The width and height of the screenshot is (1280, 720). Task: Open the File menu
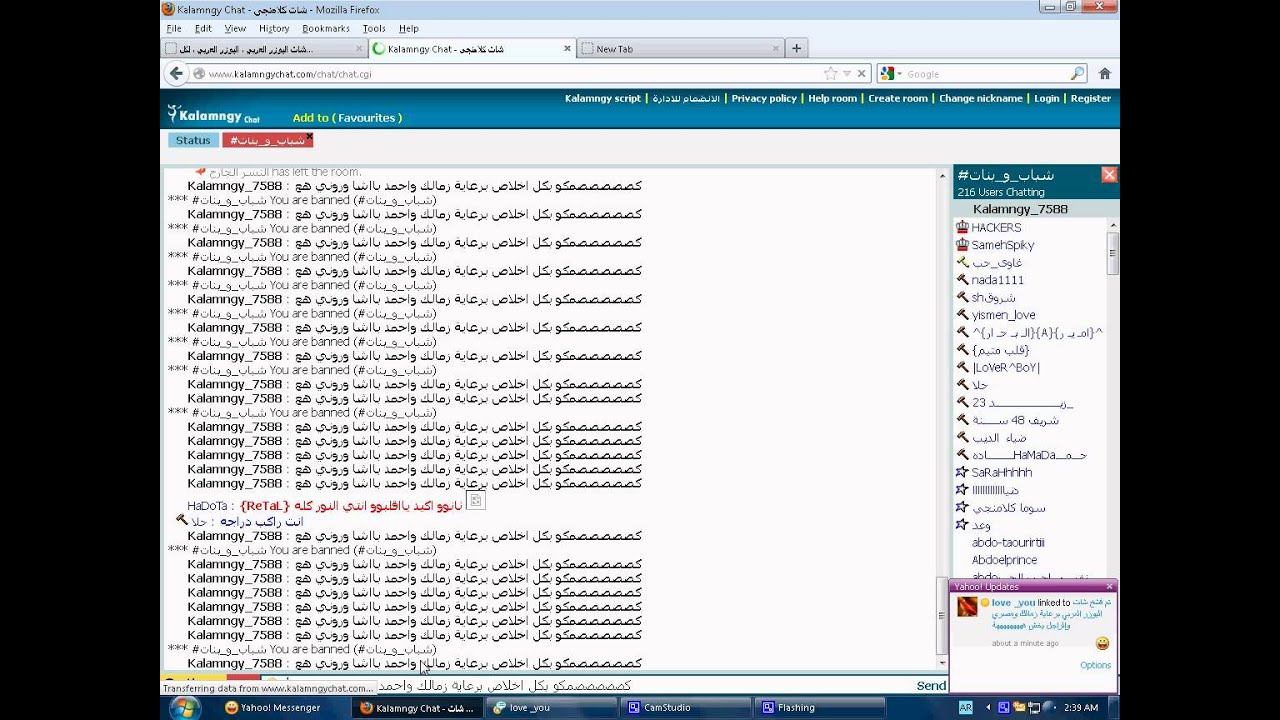174,28
